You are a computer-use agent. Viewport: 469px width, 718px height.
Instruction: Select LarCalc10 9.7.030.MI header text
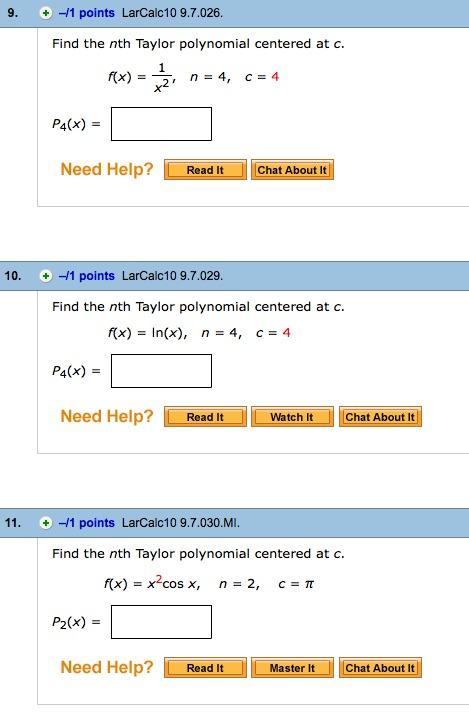click(x=180, y=523)
